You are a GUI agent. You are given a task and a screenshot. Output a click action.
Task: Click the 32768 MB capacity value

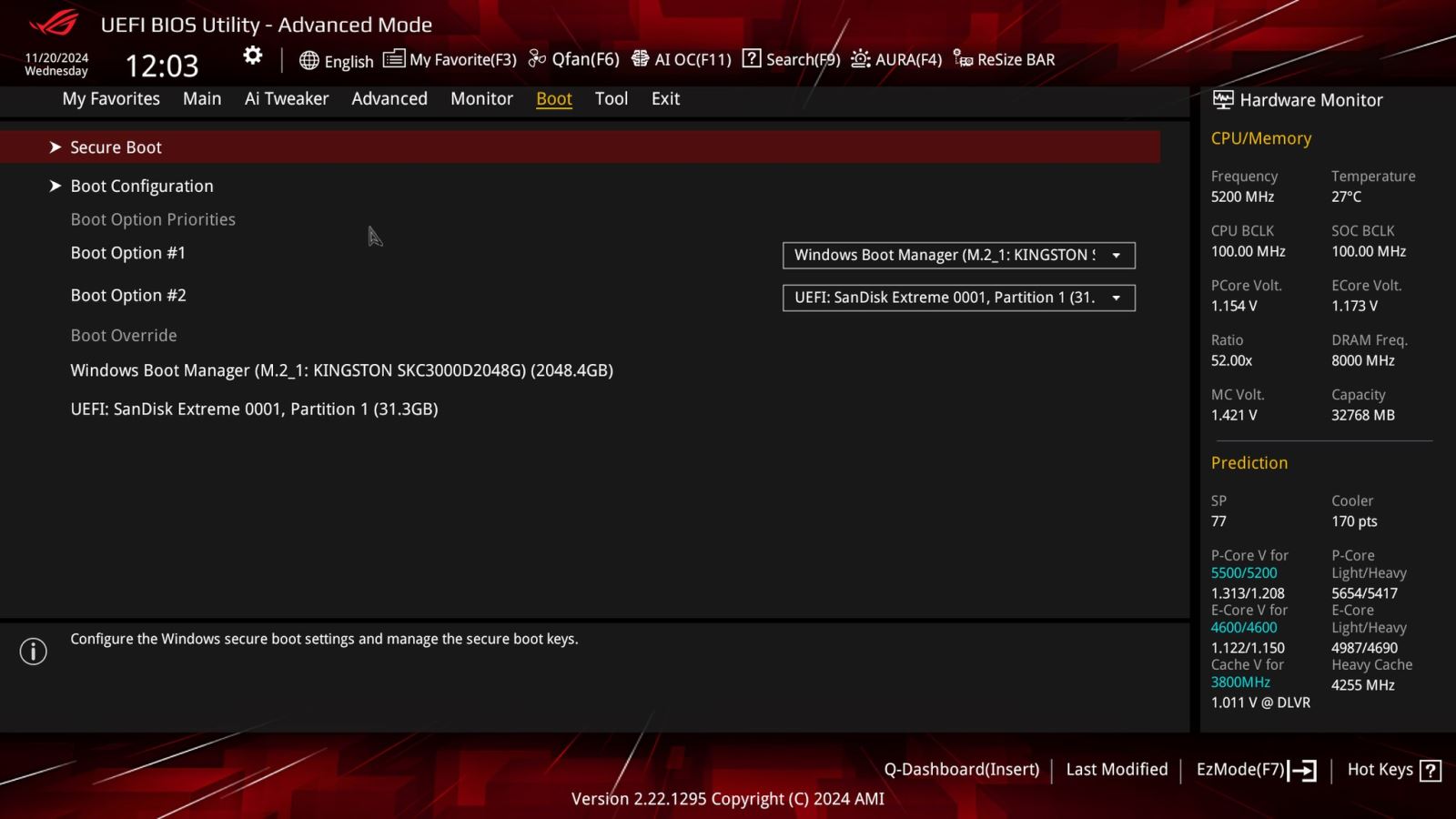(1363, 415)
